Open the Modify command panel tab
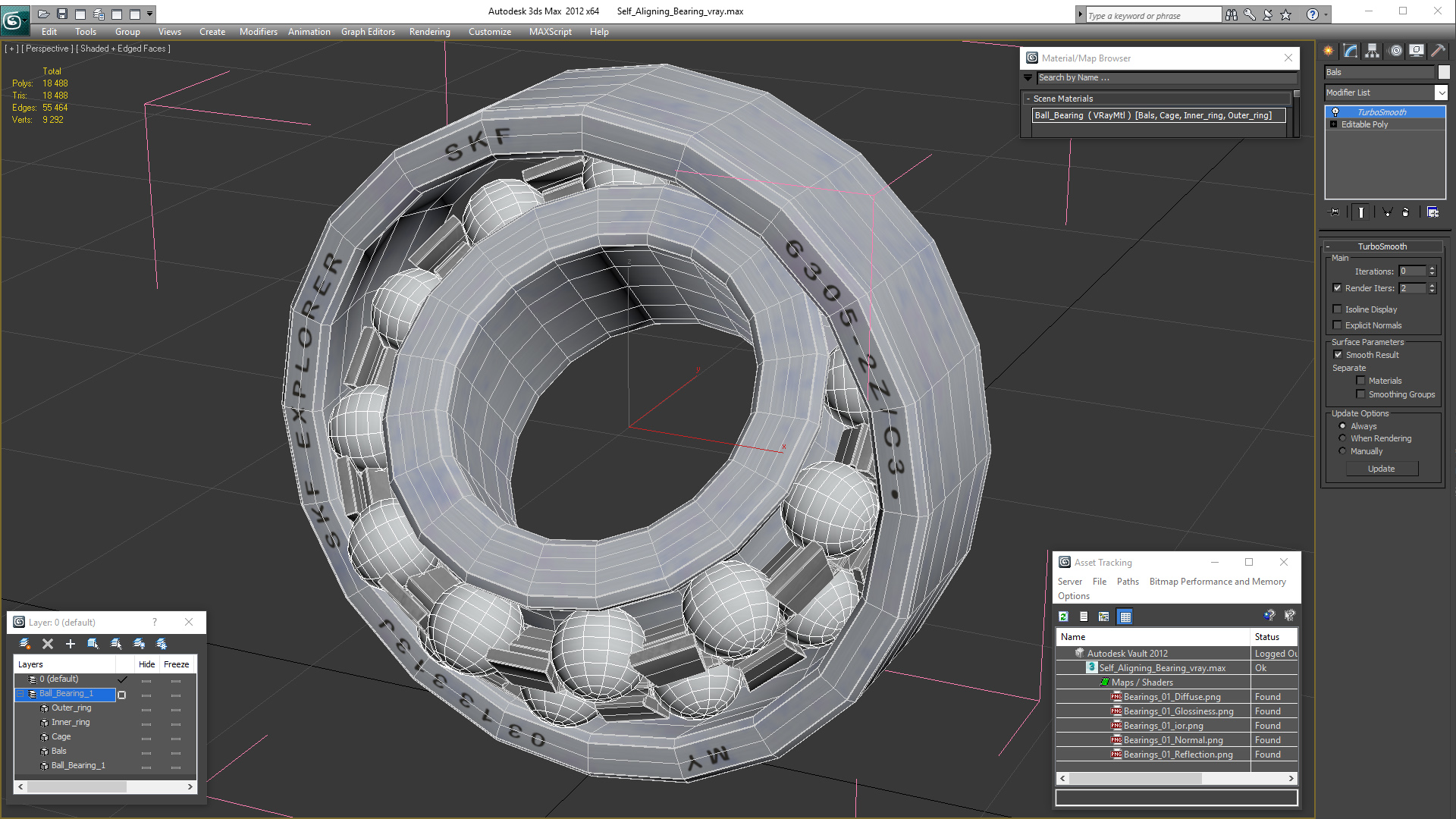1456x819 pixels. (1351, 51)
